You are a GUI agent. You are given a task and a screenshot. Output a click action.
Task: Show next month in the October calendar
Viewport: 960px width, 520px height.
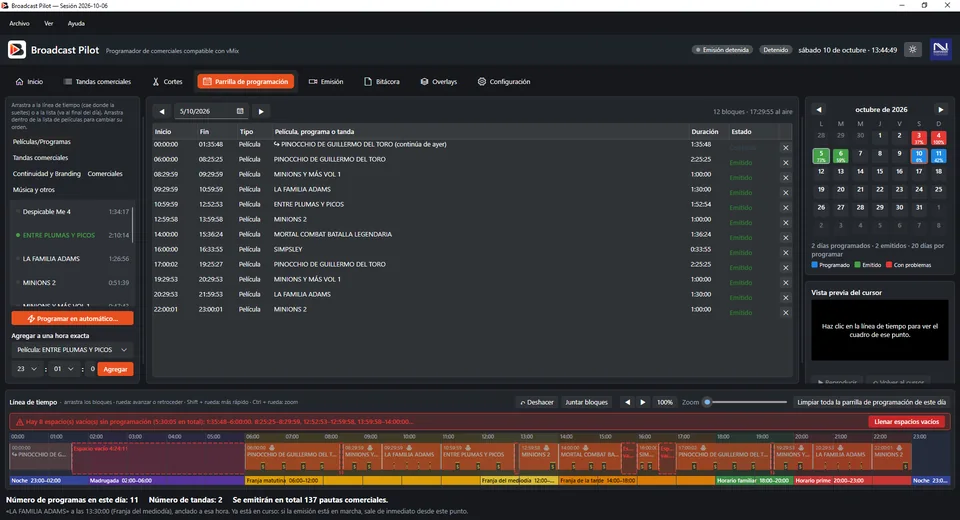[x=941, y=110]
